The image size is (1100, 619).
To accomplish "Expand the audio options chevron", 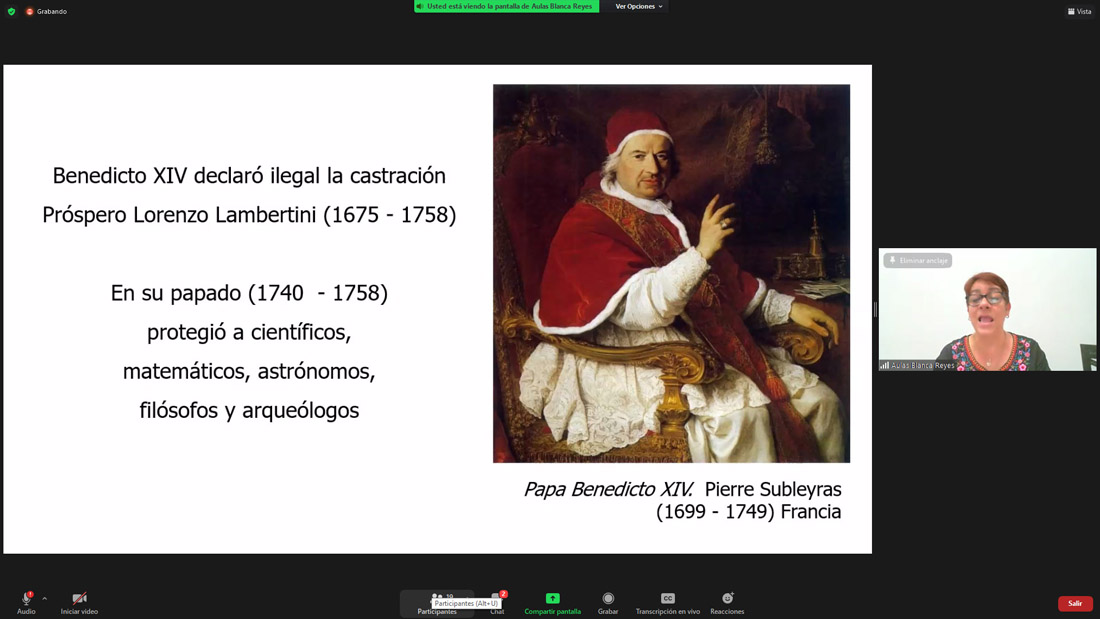I will [44, 599].
